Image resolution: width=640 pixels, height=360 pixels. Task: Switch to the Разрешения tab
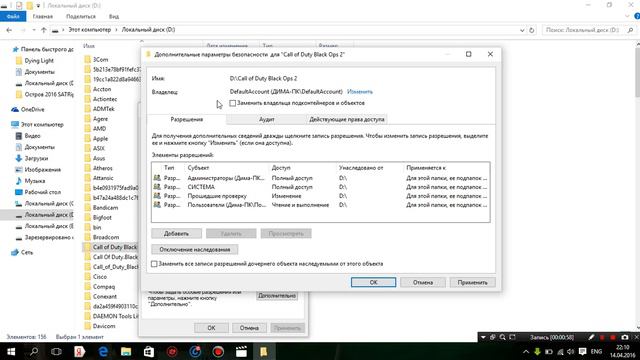187,119
